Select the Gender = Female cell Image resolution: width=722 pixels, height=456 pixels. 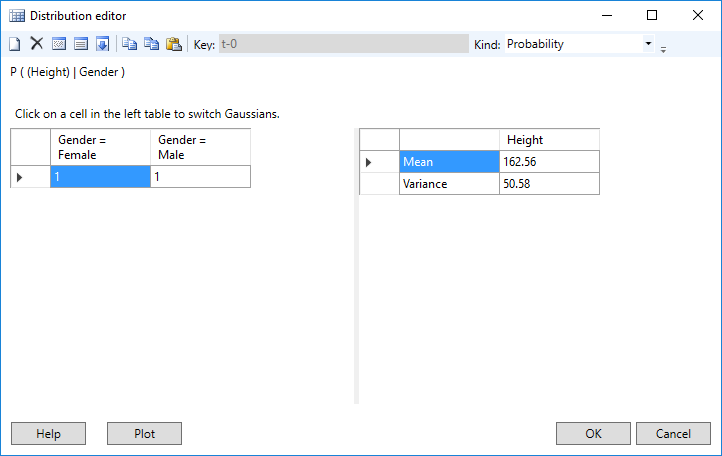pyautogui.click(x=100, y=176)
